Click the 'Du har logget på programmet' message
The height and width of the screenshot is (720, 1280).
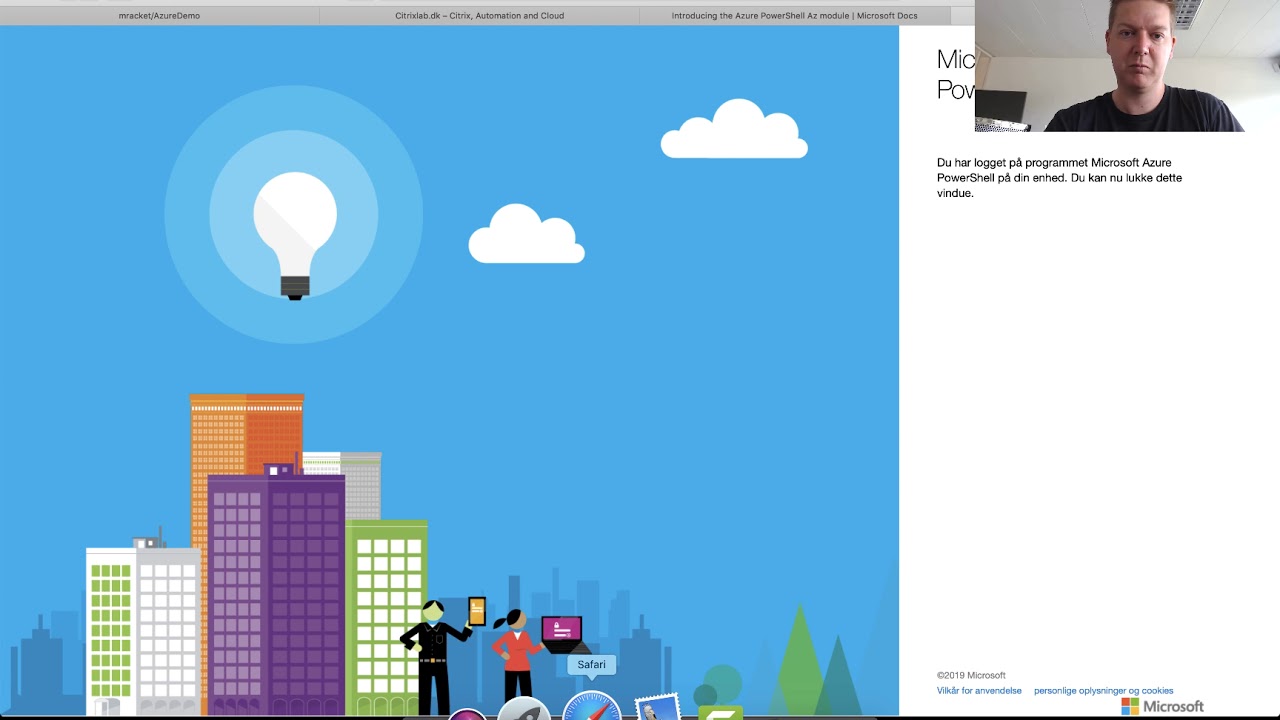[1059, 178]
